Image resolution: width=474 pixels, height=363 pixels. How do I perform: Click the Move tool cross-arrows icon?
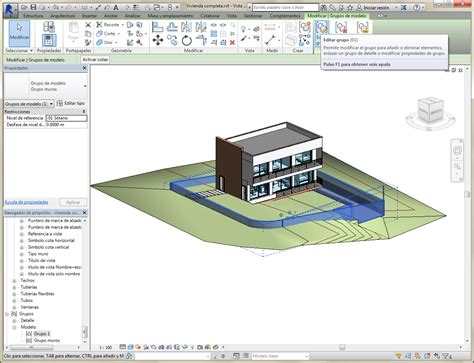[158, 41]
